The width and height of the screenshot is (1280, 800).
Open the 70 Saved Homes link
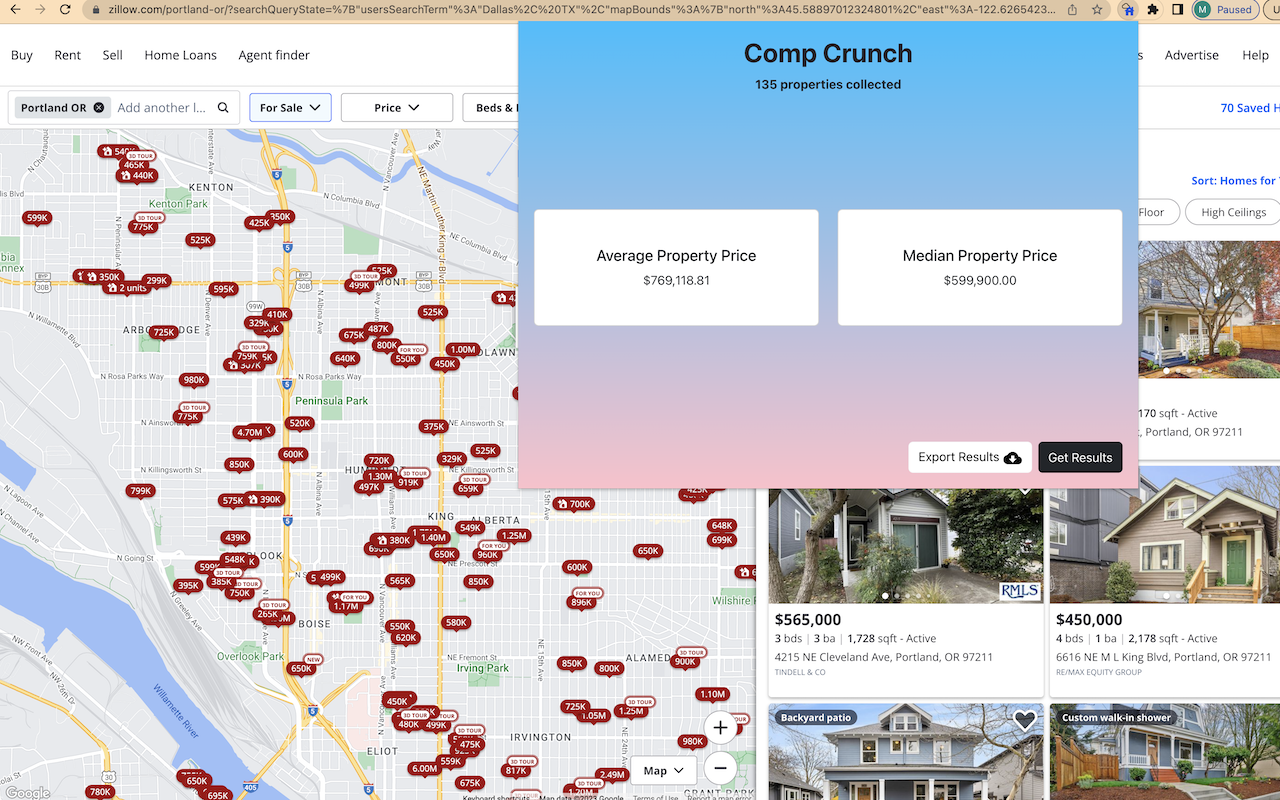1250,108
